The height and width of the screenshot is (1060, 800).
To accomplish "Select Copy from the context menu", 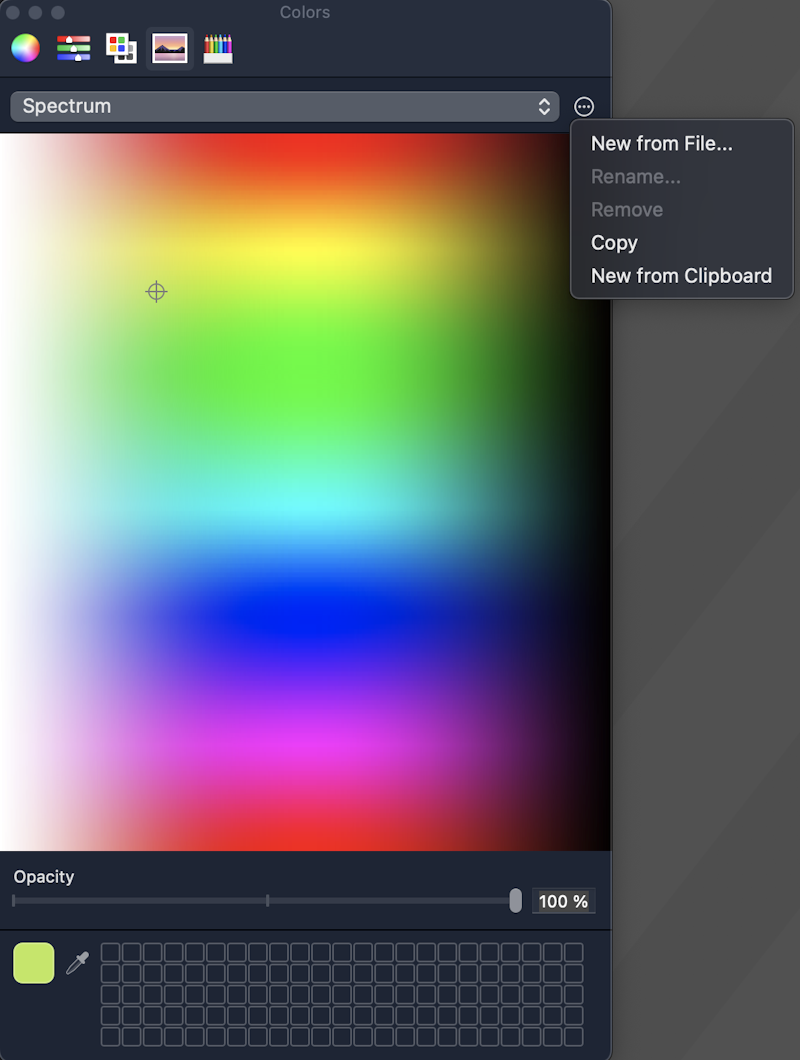I will click(613, 242).
